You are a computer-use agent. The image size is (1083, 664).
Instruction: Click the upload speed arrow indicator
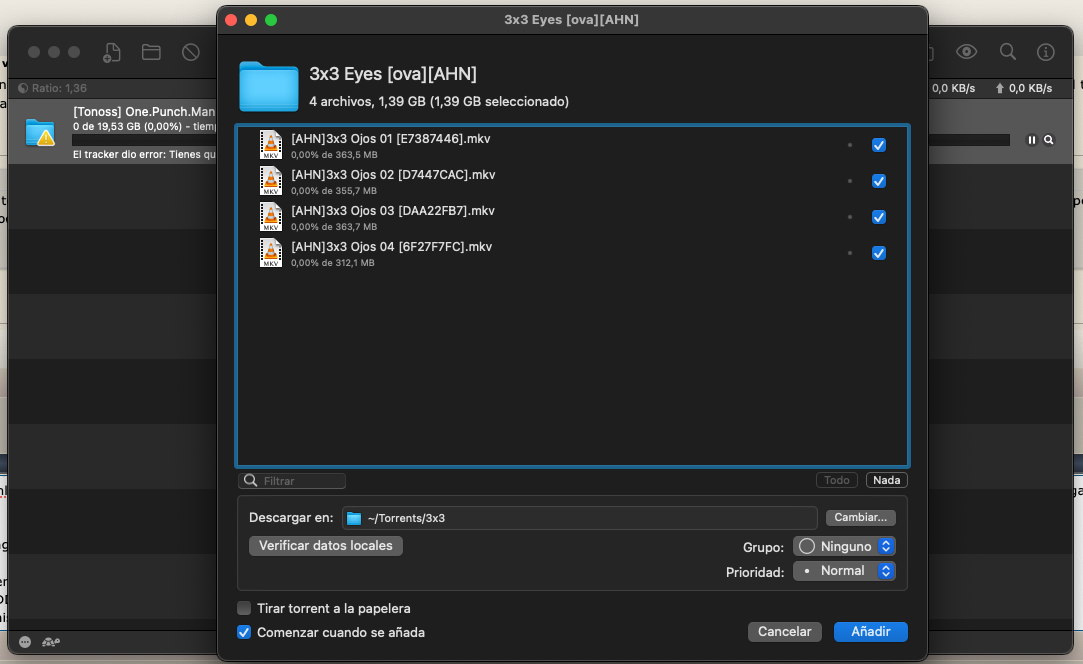(999, 88)
